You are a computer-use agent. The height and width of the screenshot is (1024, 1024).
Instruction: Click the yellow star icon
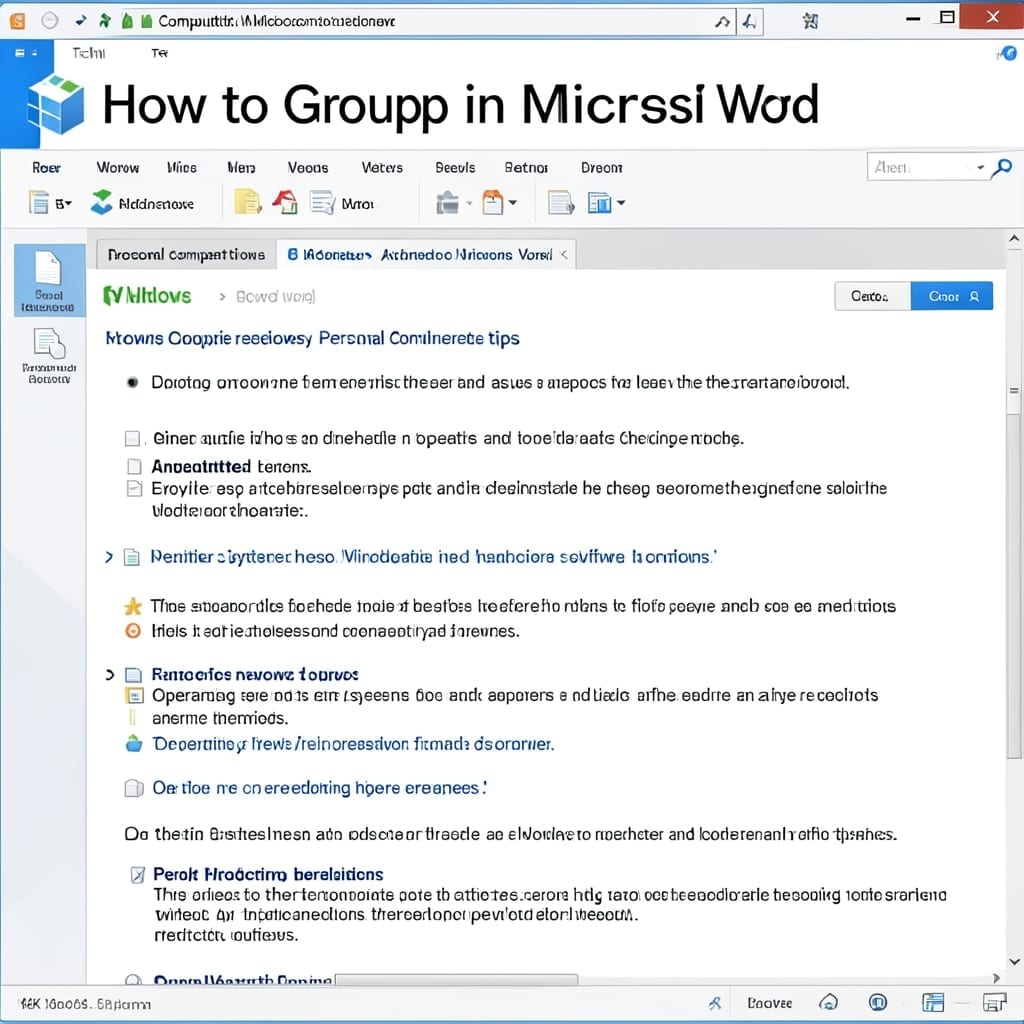coord(133,607)
